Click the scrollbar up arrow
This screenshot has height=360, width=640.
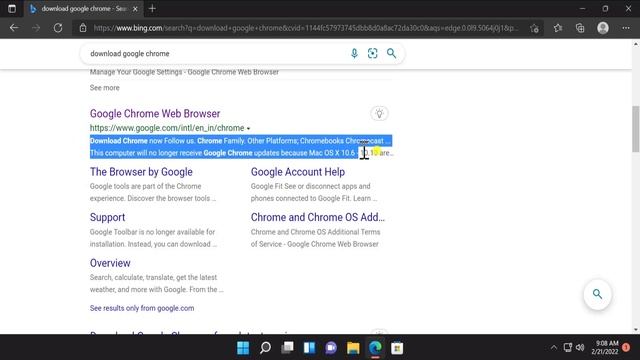click(x=636, y=44)
